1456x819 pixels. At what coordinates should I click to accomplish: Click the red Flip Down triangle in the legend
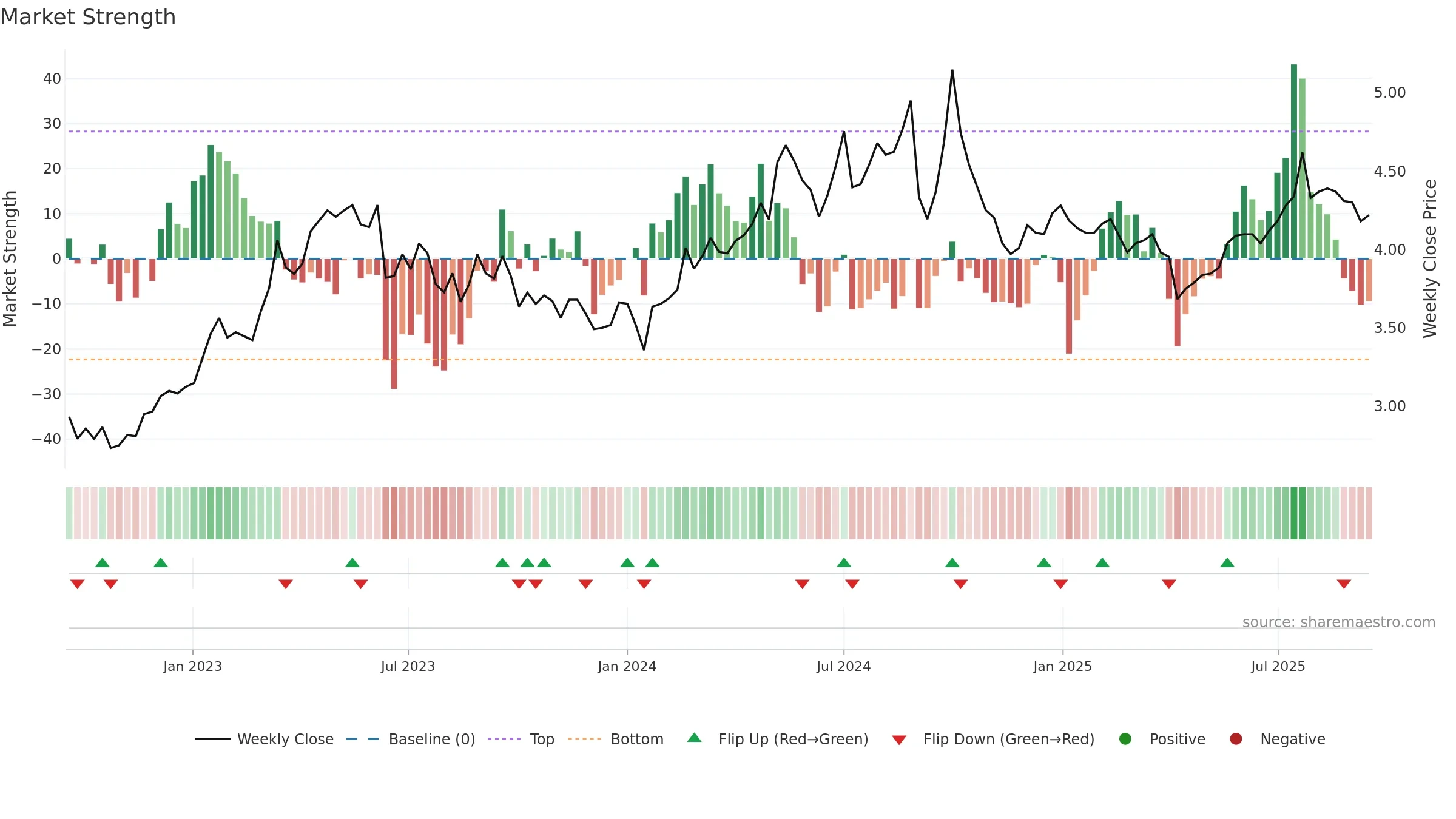coord(899,740)
